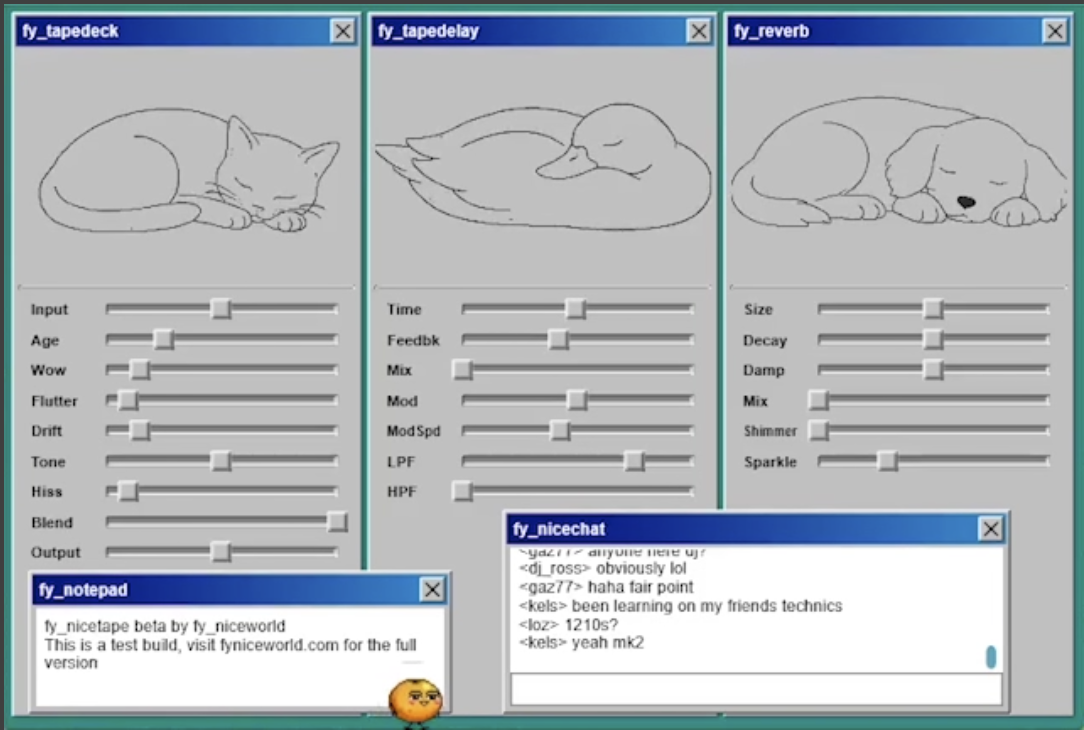1084x730 pixels.
Task: Click the nicechat message input field
Action: (x=755, y=689)
